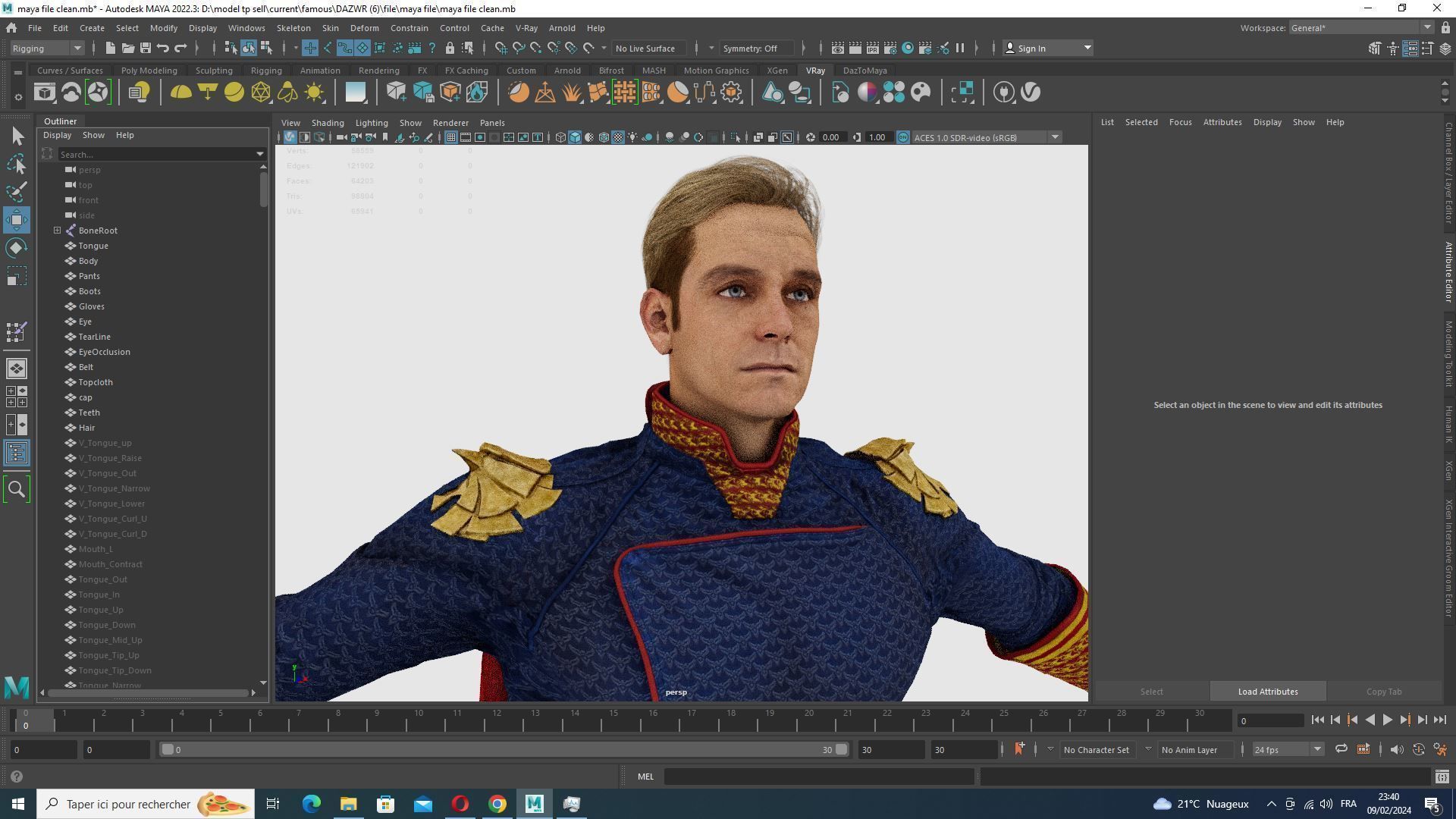Expand the BoneRoot node in Outliner
This screenshot has height=819, width=1456.
coord(57,231)
